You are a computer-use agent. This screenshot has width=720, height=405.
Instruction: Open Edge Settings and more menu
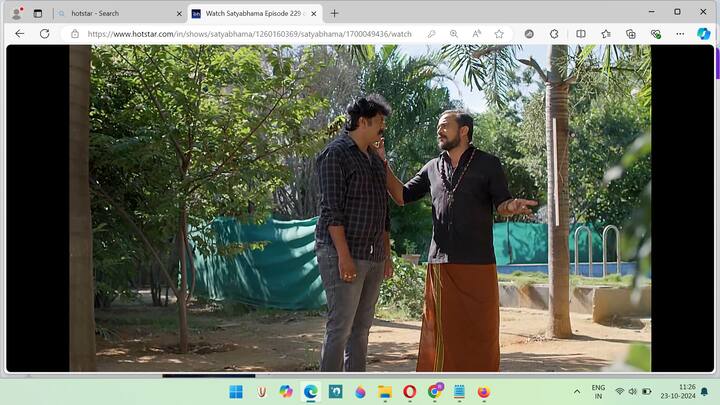(681, 33)
